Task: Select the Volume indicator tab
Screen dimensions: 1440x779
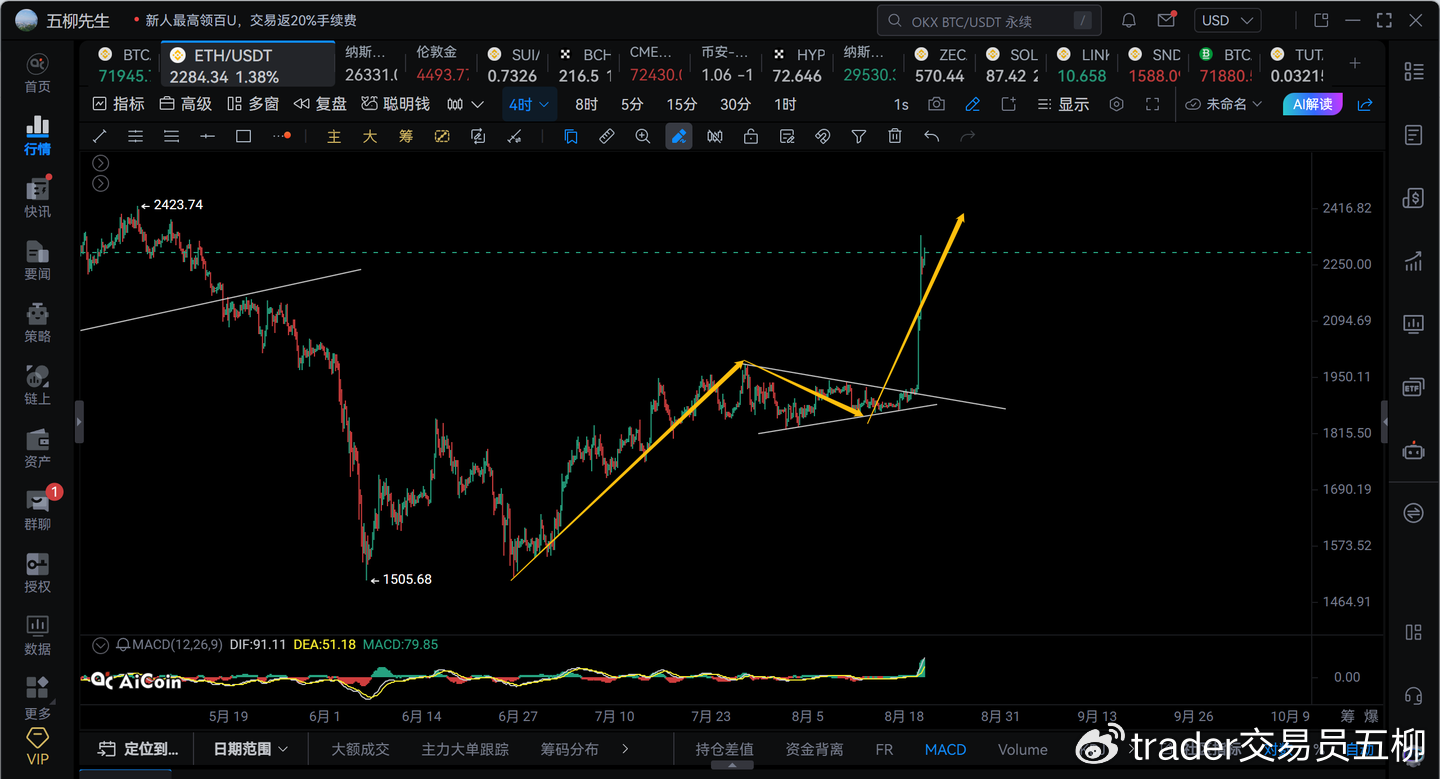Action: pos(1023,749)
